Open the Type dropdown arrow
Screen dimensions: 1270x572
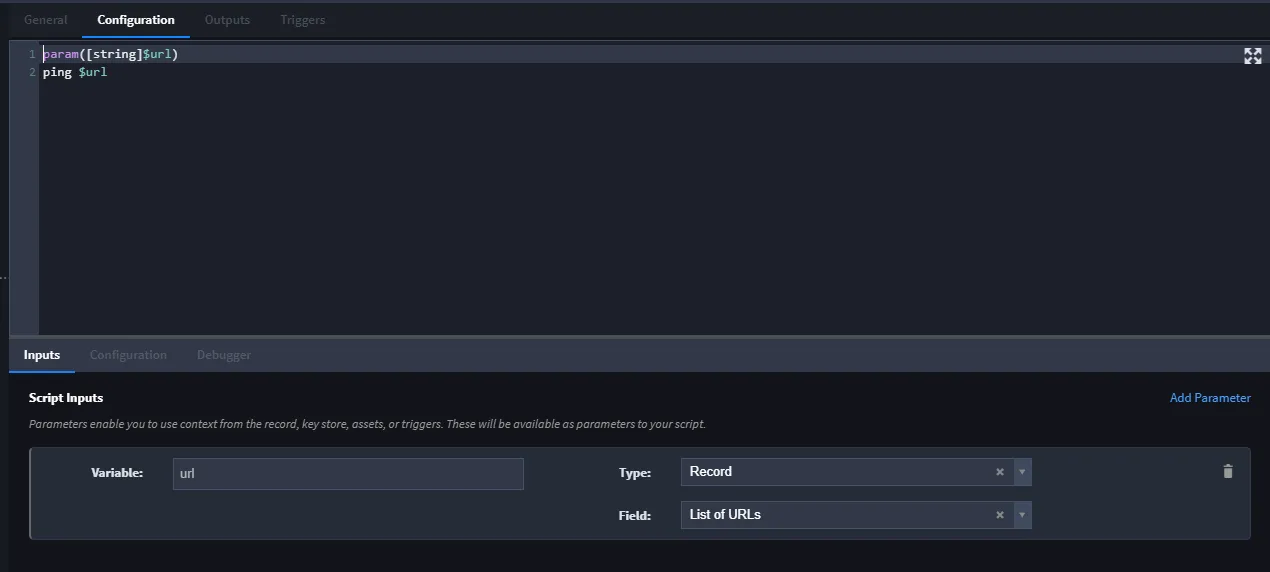click(1022, 472)
